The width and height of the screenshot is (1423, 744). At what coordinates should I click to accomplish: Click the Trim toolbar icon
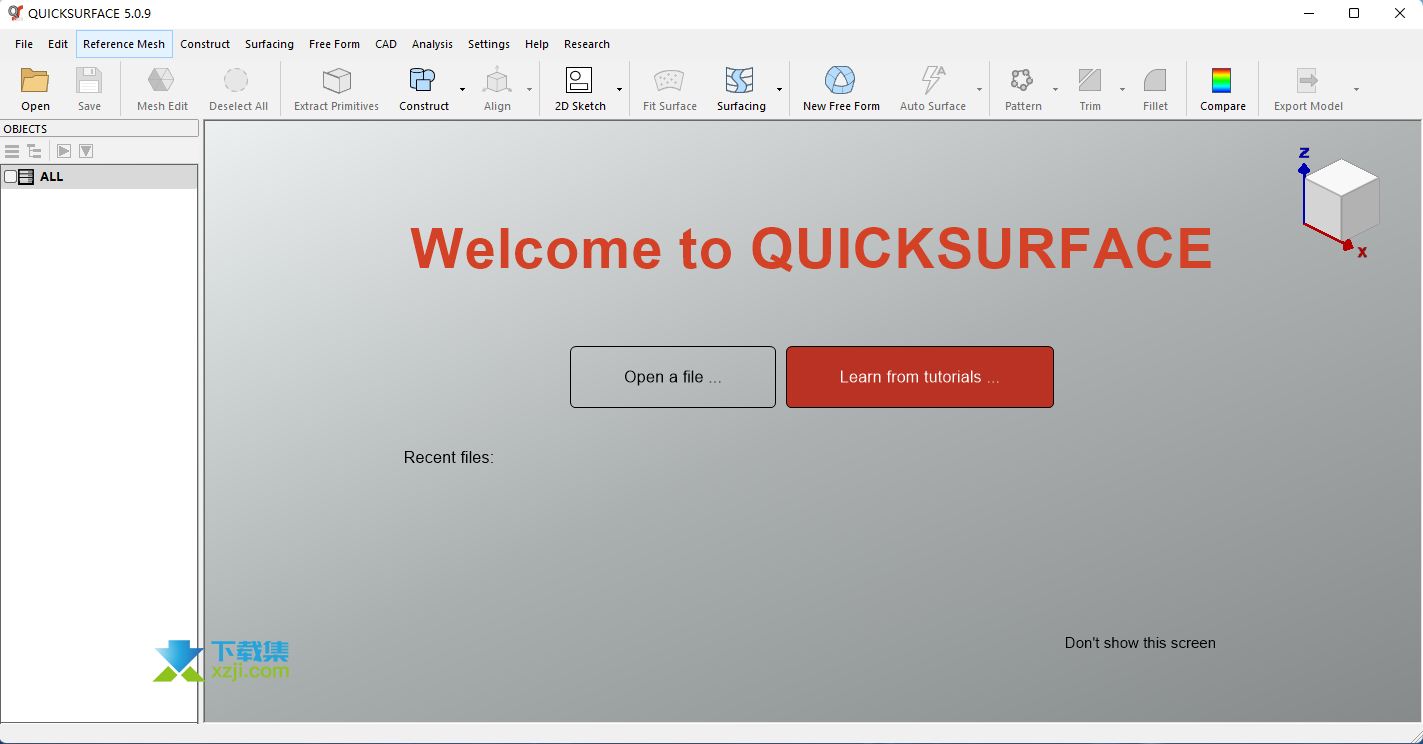[x=1090, y=81]
